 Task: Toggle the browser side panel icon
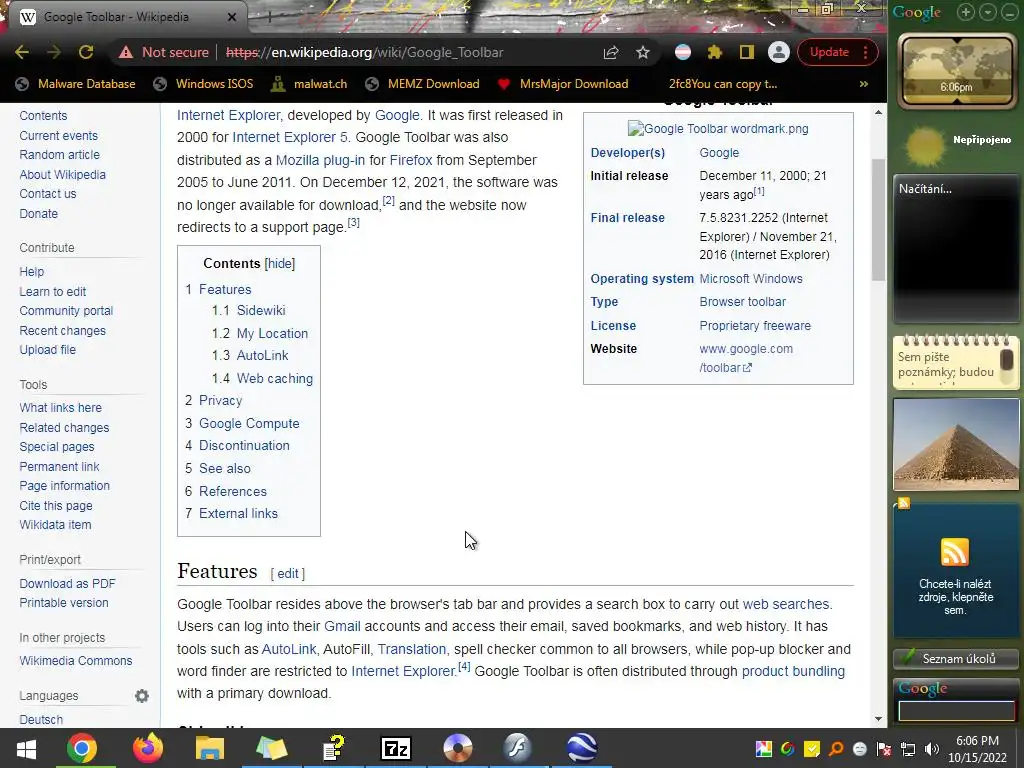tap(746, 52)
